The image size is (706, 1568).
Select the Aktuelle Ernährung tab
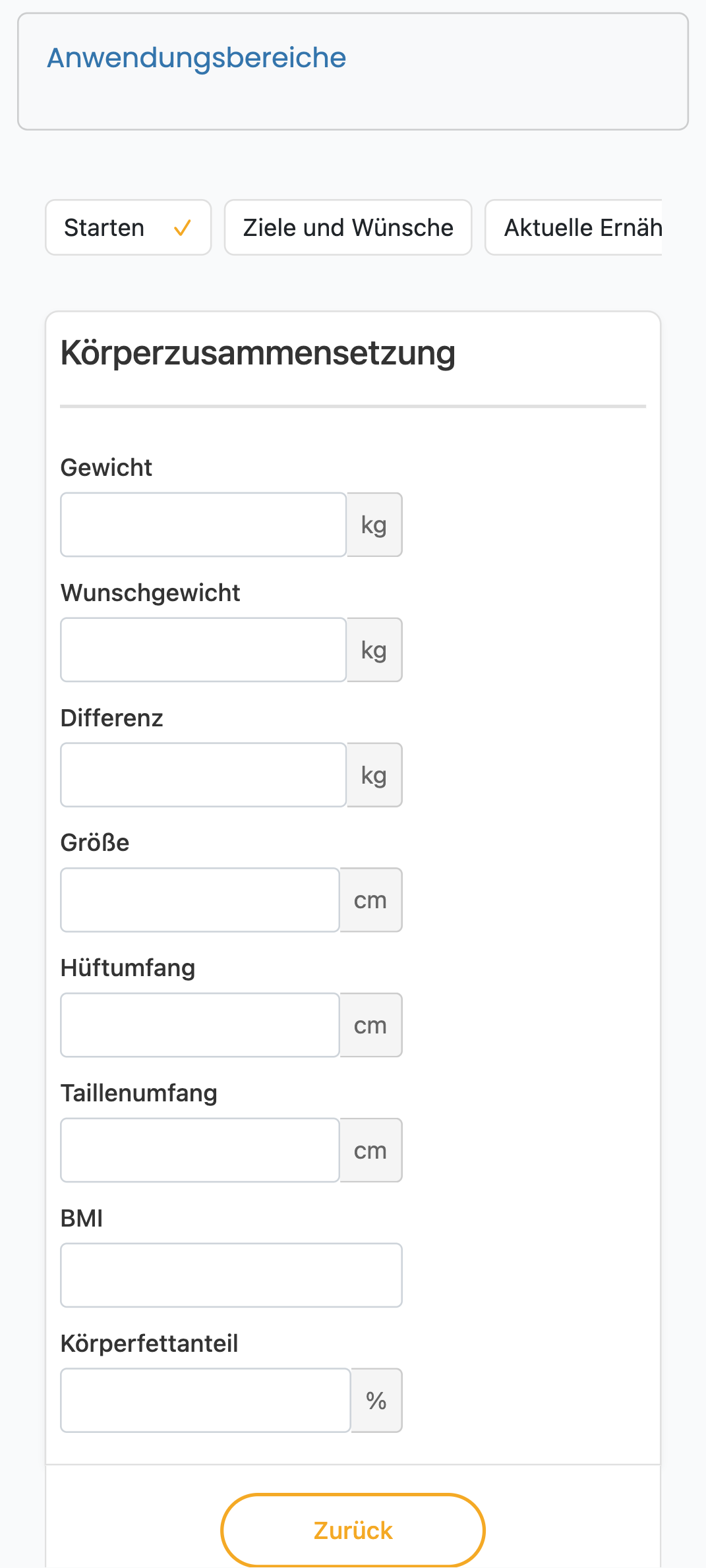coord(574,227)
